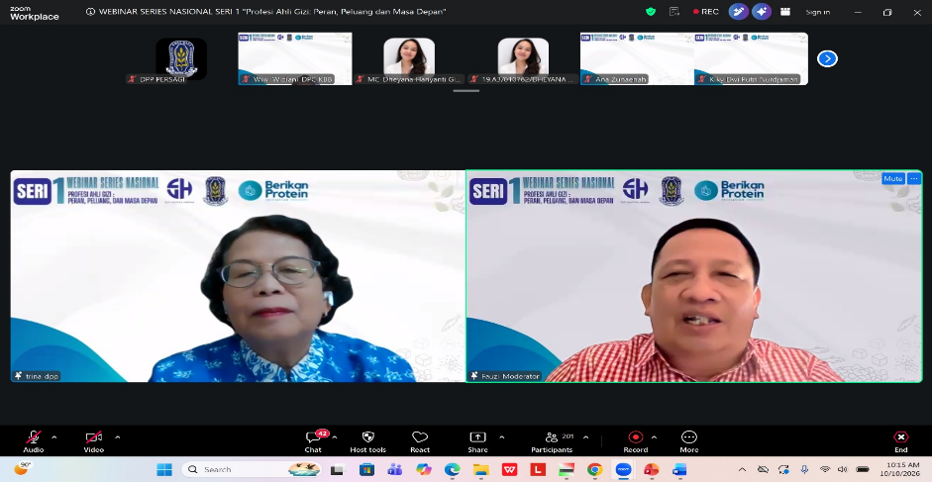Select Kiky Dwi Putri Nurdjaman thumbnail
Image resolution: width=932 pixels, height=482 pixels.
coord(751,59)
